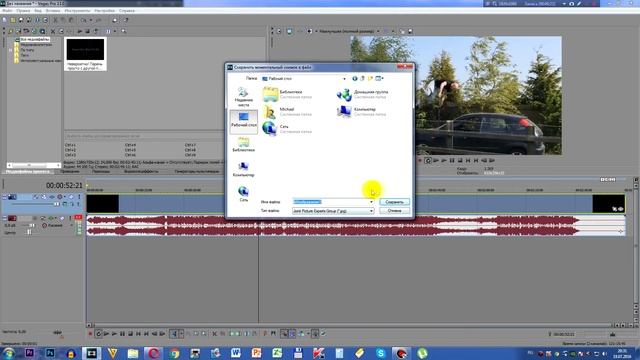Viewport: 640px width, 360px height.
Task: Toggle Loop Playback in timeline transport bar
Action: tap(98, 334)
